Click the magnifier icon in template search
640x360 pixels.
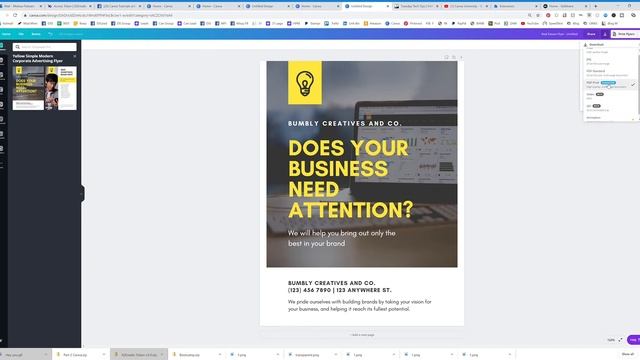coord(18,47)
